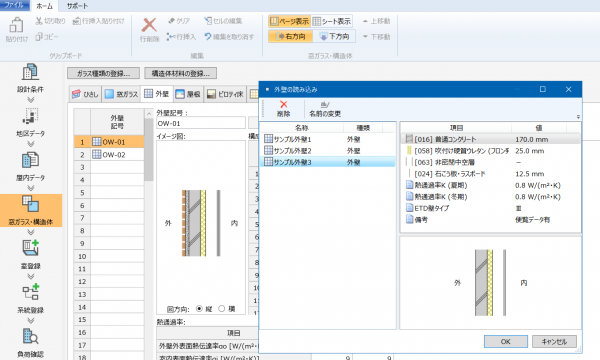Select the 縦 radio button

tap(199, 308)
